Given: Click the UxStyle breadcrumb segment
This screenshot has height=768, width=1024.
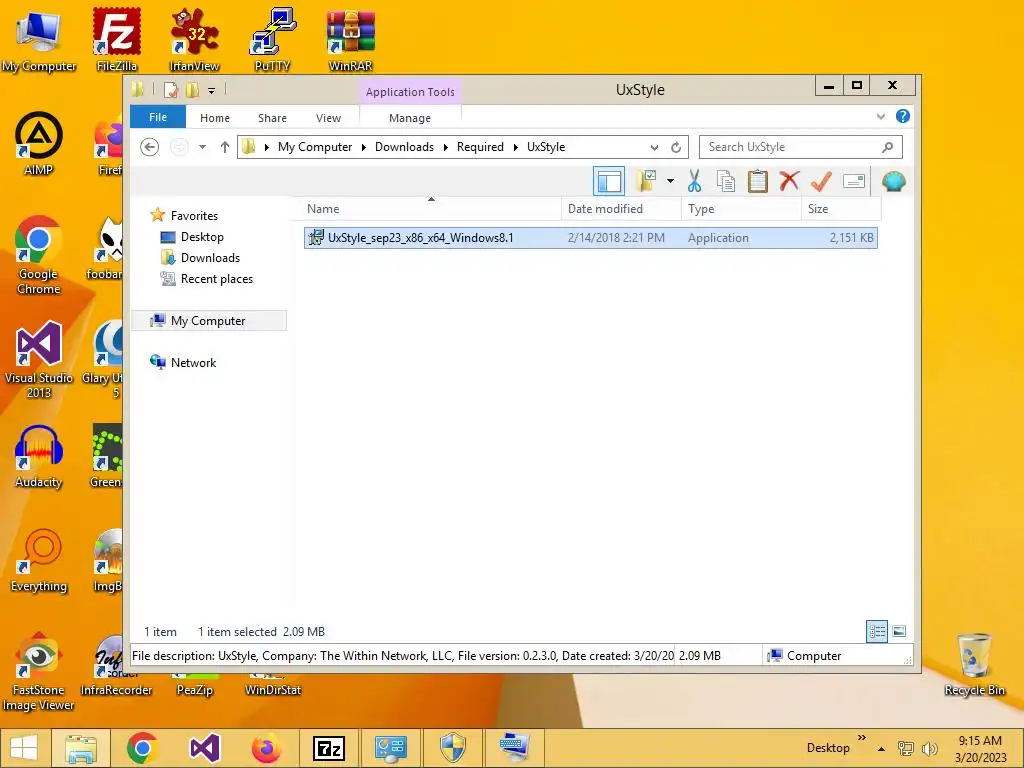Looking at the screenshot, I should point(546,147).
